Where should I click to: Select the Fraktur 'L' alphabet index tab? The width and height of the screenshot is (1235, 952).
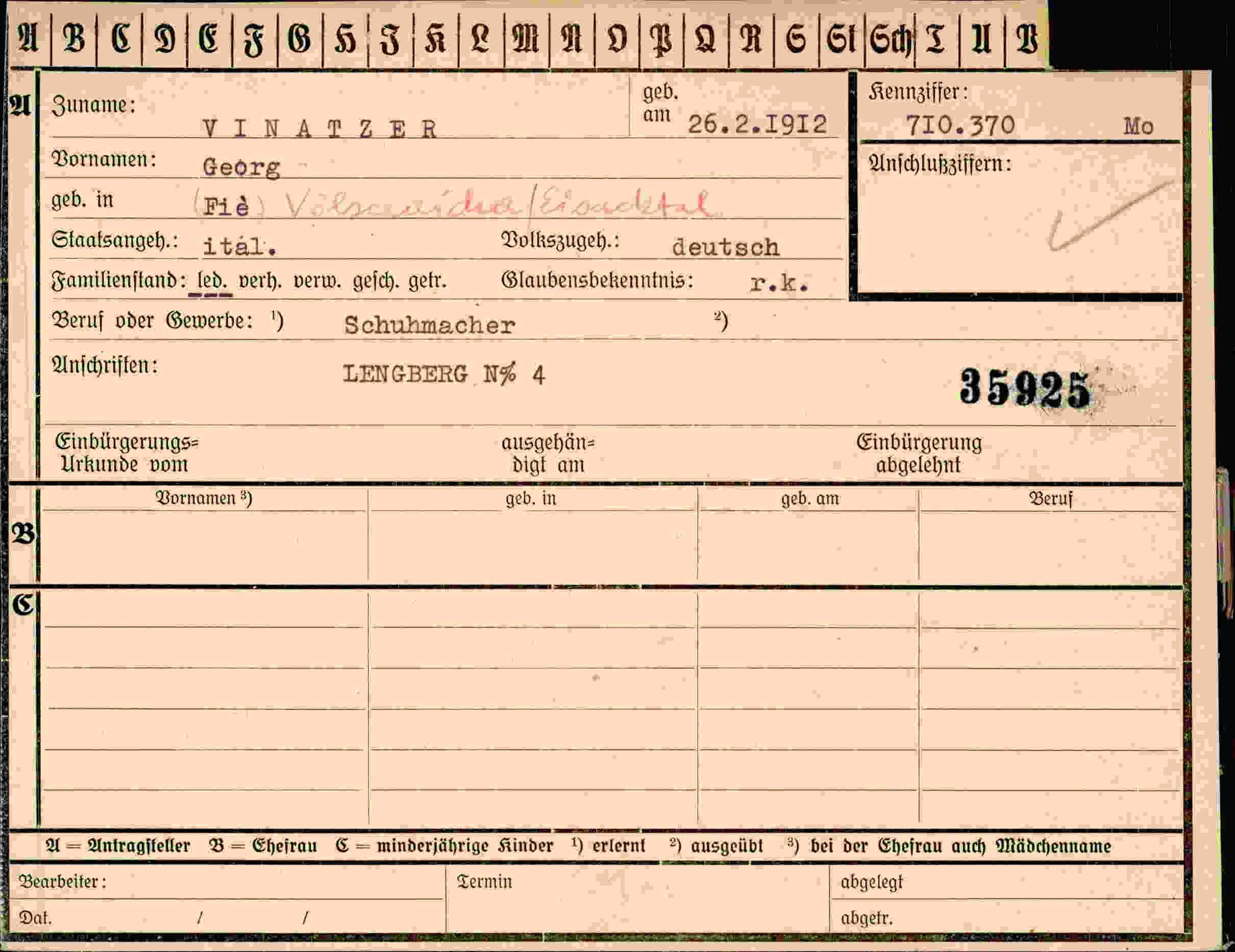(x=481, y=38)
